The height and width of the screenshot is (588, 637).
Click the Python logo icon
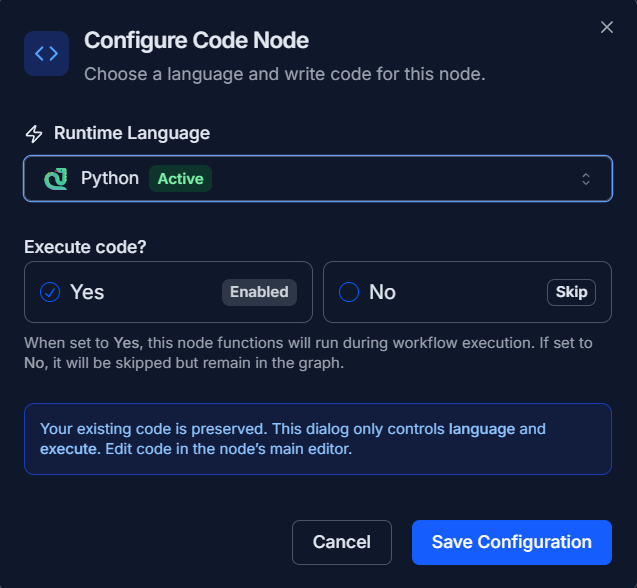[x=56, y=179]
